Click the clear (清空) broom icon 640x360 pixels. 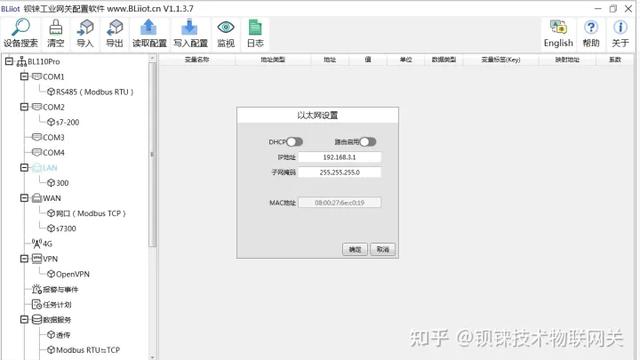click(x=56, y=33)
